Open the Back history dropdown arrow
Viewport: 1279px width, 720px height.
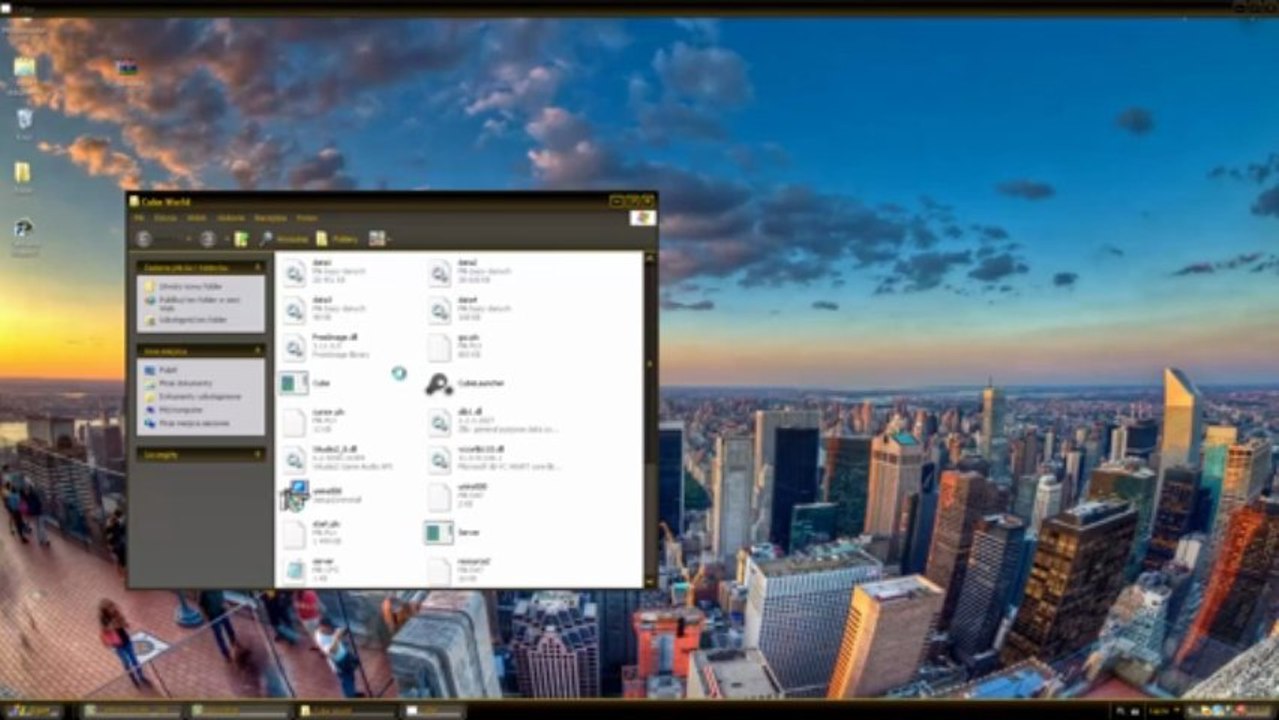(188, 239)
